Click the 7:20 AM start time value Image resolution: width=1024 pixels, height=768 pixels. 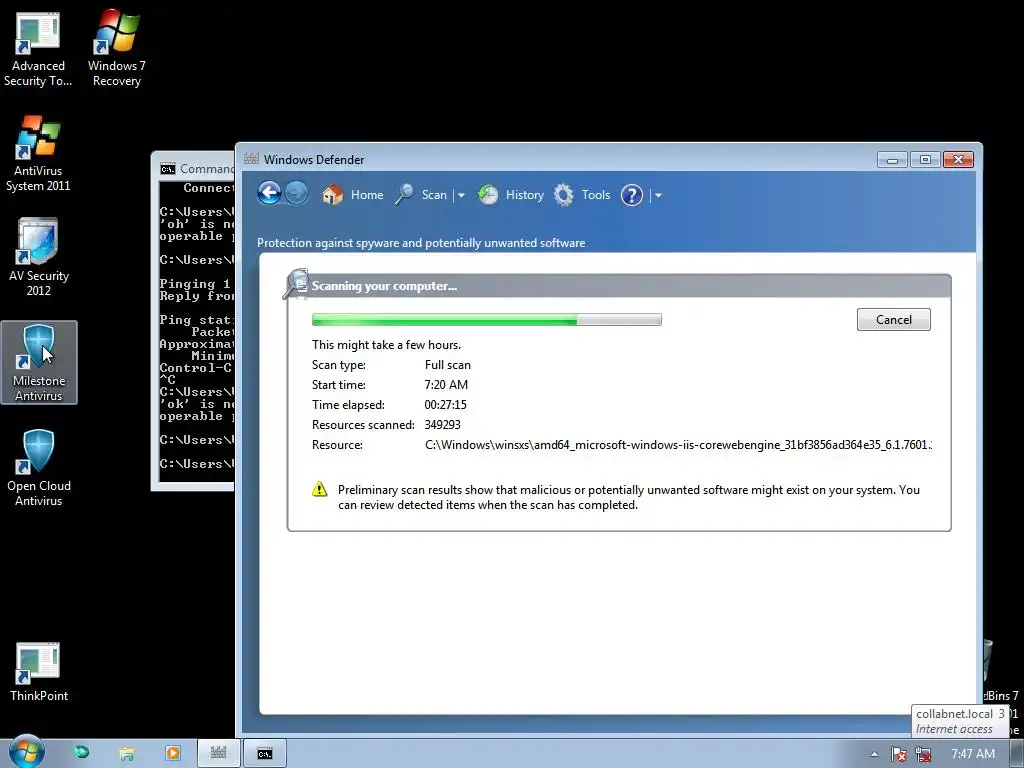pyautogui.click(x=446, y=385)
